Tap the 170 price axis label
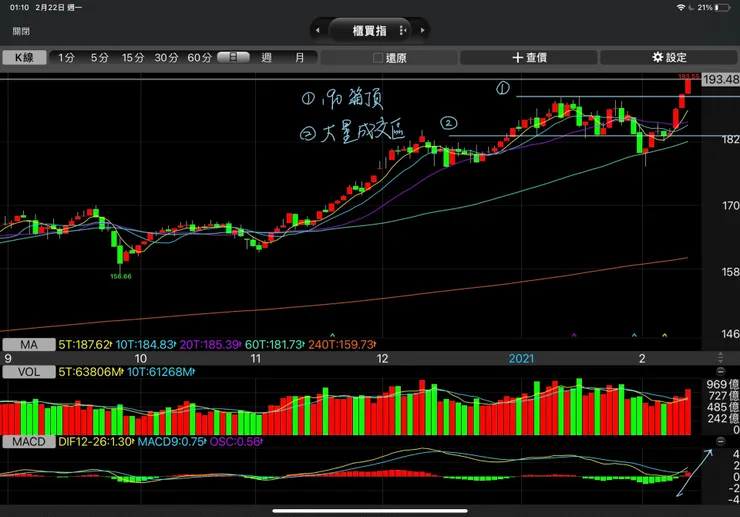Image resolution: width=740 pixels, height=517 pixels. 731,205
